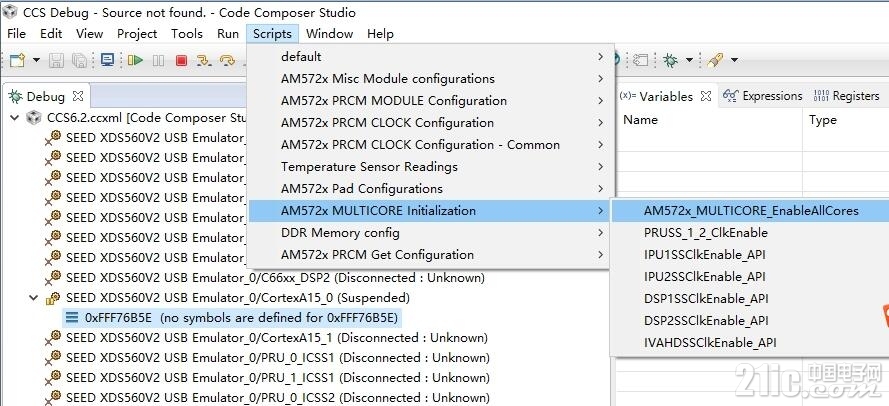Click the Step Over arrow icon

click(227, 60)
